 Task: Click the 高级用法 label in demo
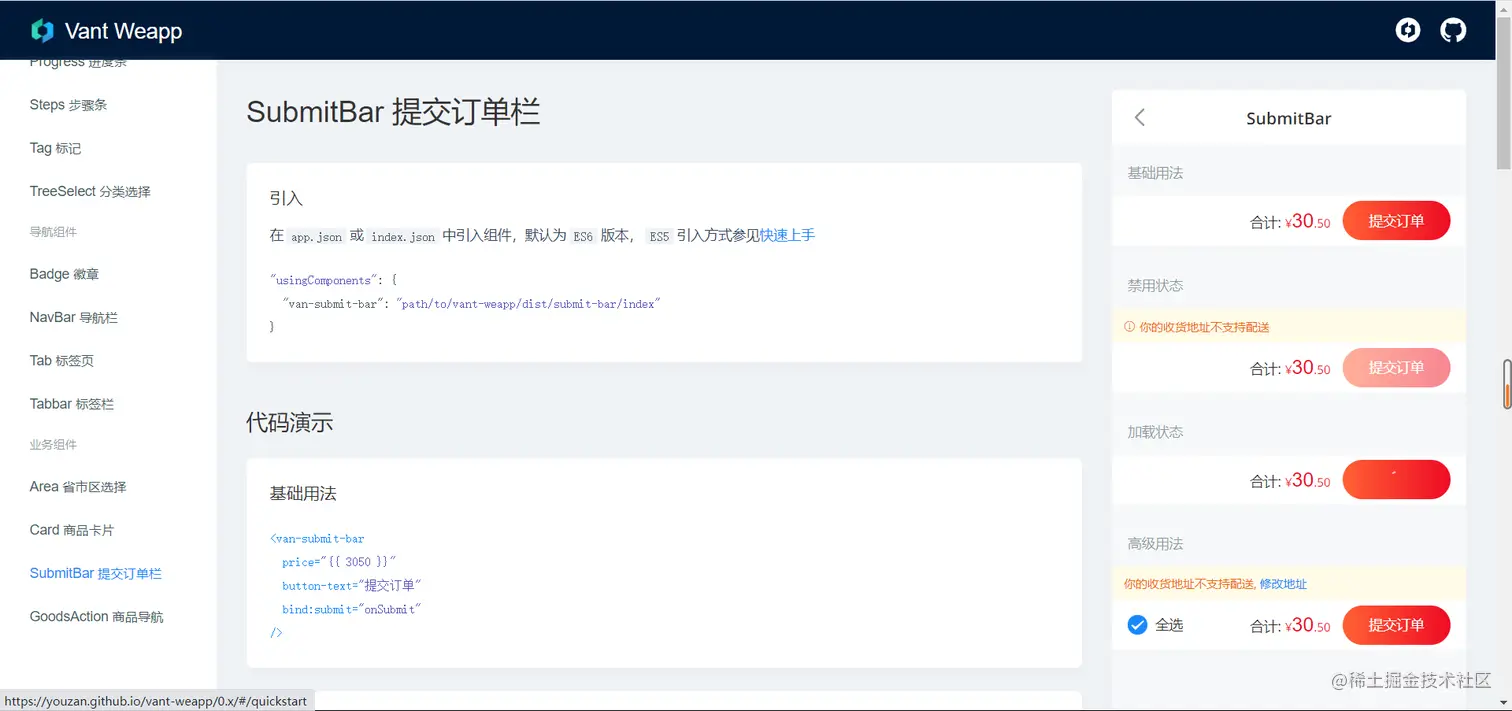(x=1155, y=544)
